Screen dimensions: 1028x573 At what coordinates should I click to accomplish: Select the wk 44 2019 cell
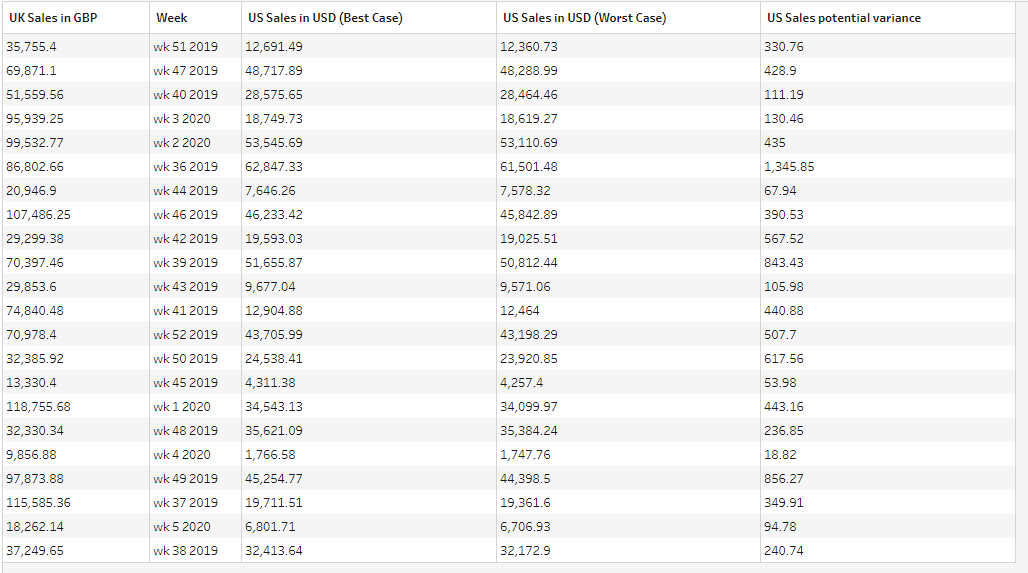pos(185,191)
